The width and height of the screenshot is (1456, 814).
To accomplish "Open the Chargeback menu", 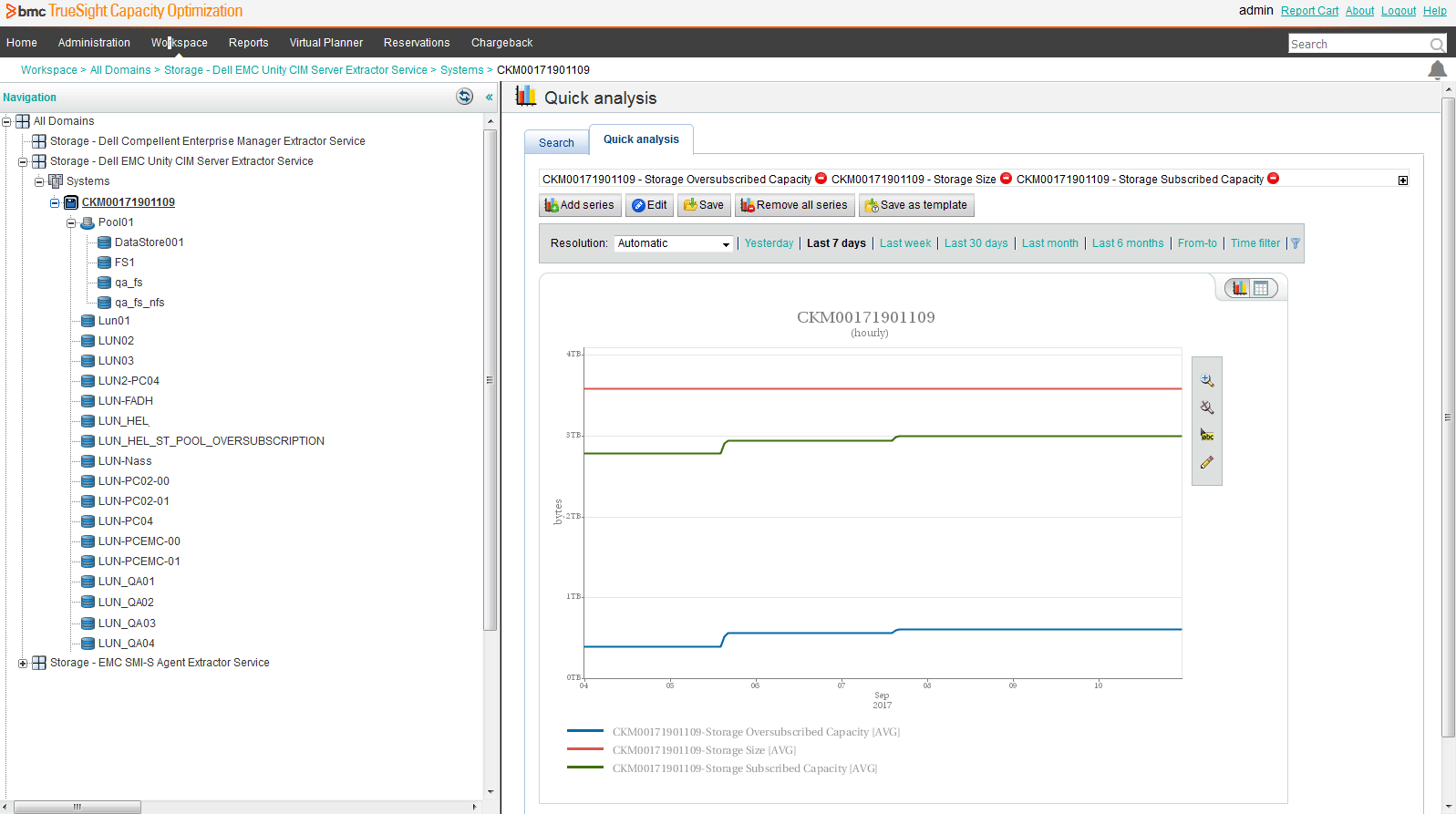I will tap(501, 43).
